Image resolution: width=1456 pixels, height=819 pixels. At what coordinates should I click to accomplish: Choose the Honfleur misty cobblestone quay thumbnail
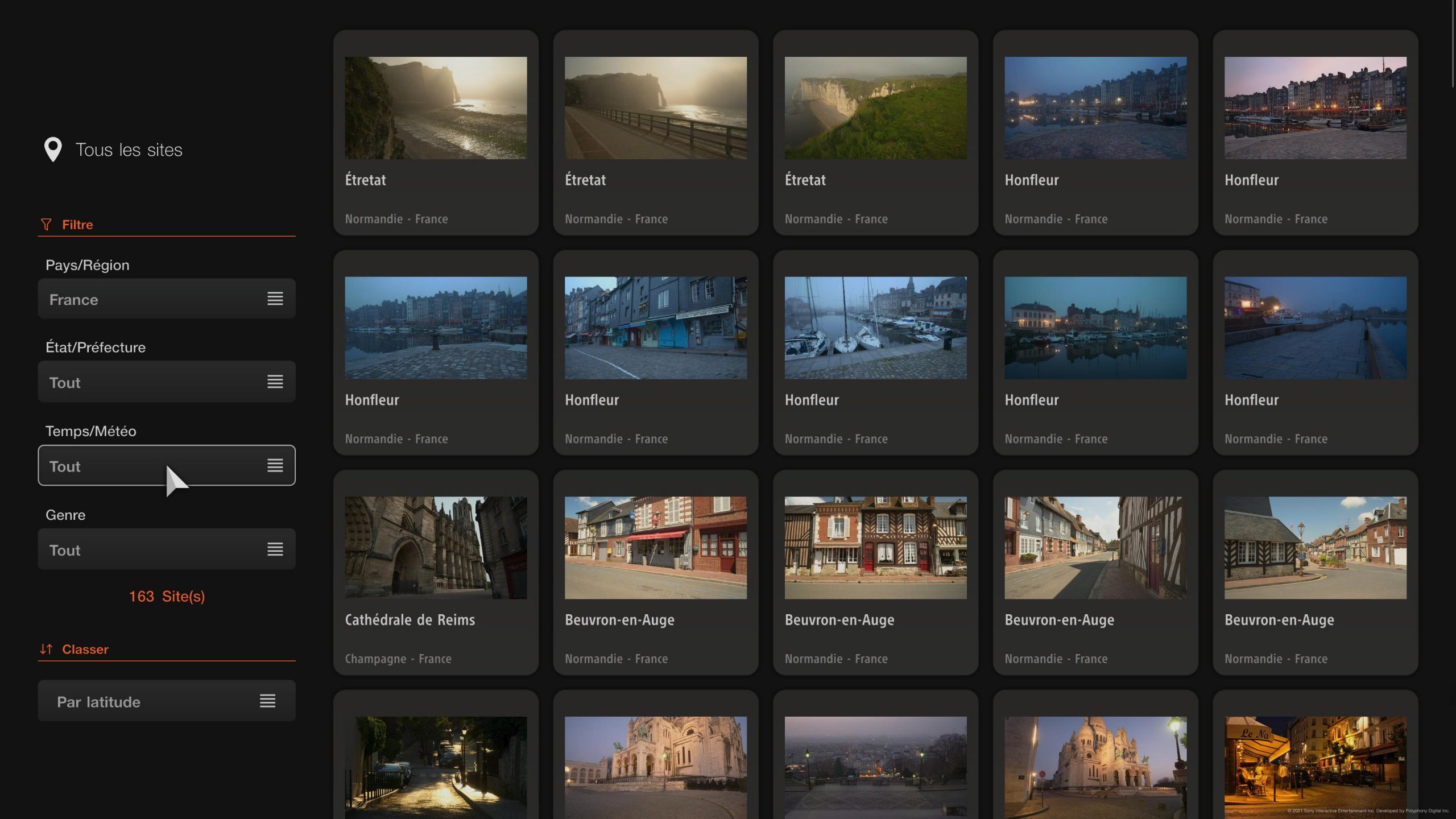(x=436, y=328)
